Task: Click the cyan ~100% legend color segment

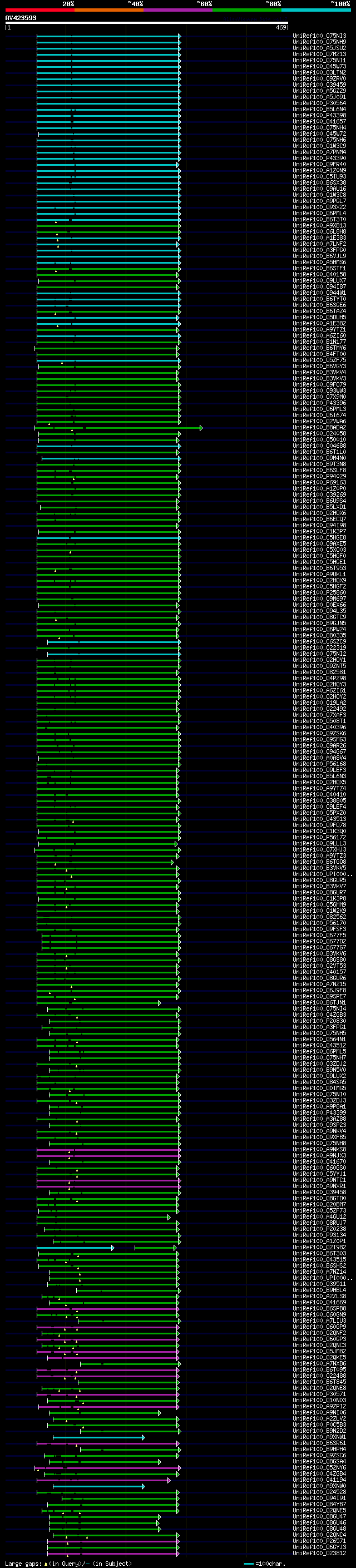Action: tap(316, 10)
